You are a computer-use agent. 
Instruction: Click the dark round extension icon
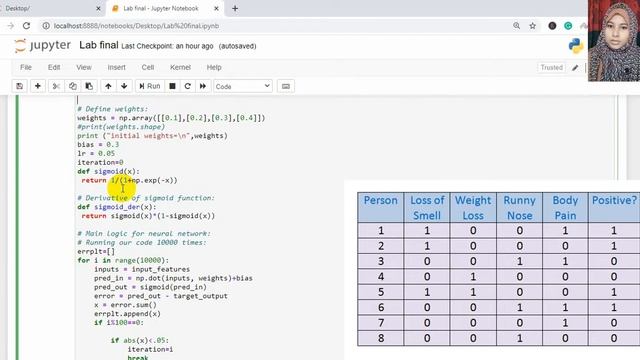coord(552,26)
